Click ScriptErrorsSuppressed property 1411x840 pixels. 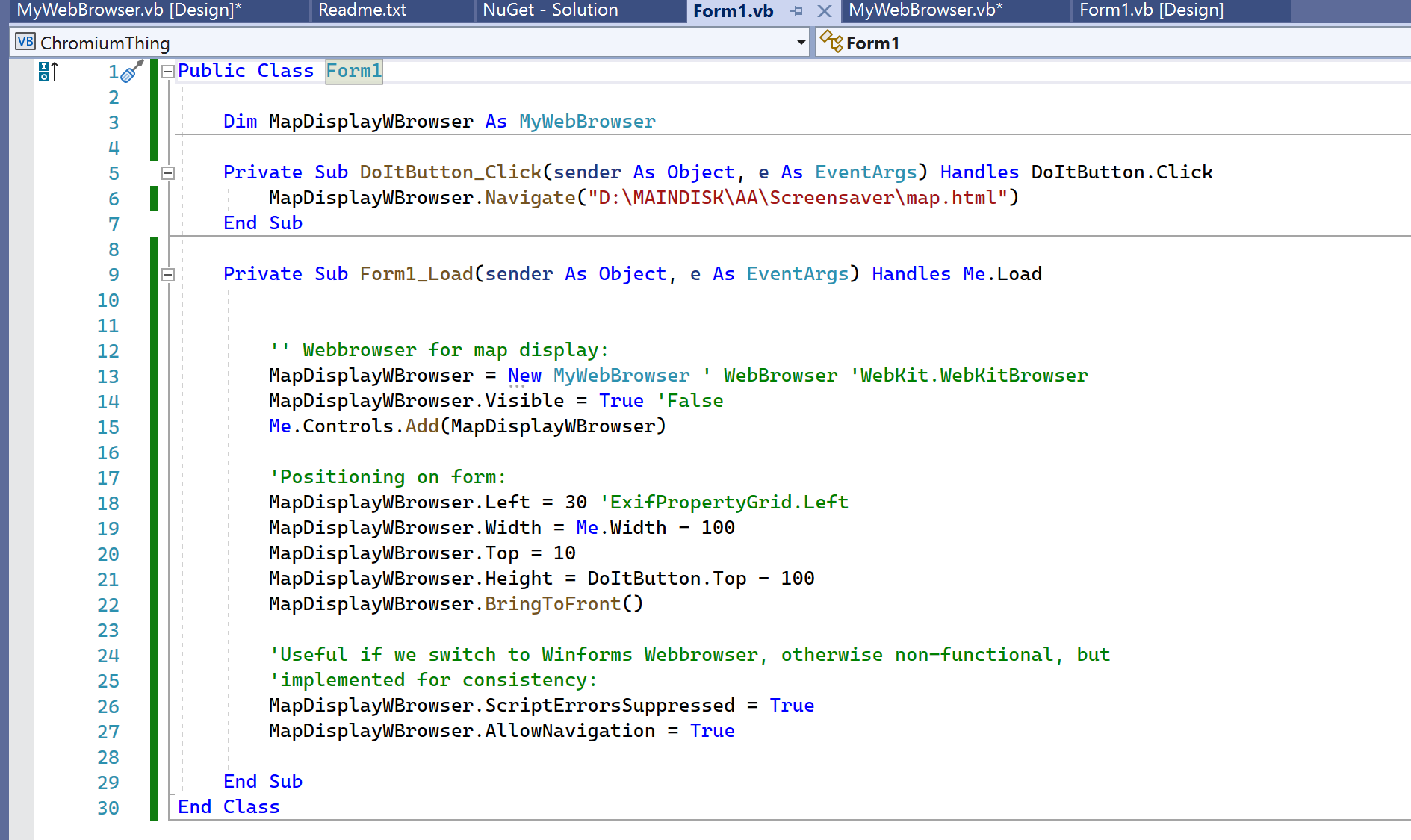pos(610,706)
